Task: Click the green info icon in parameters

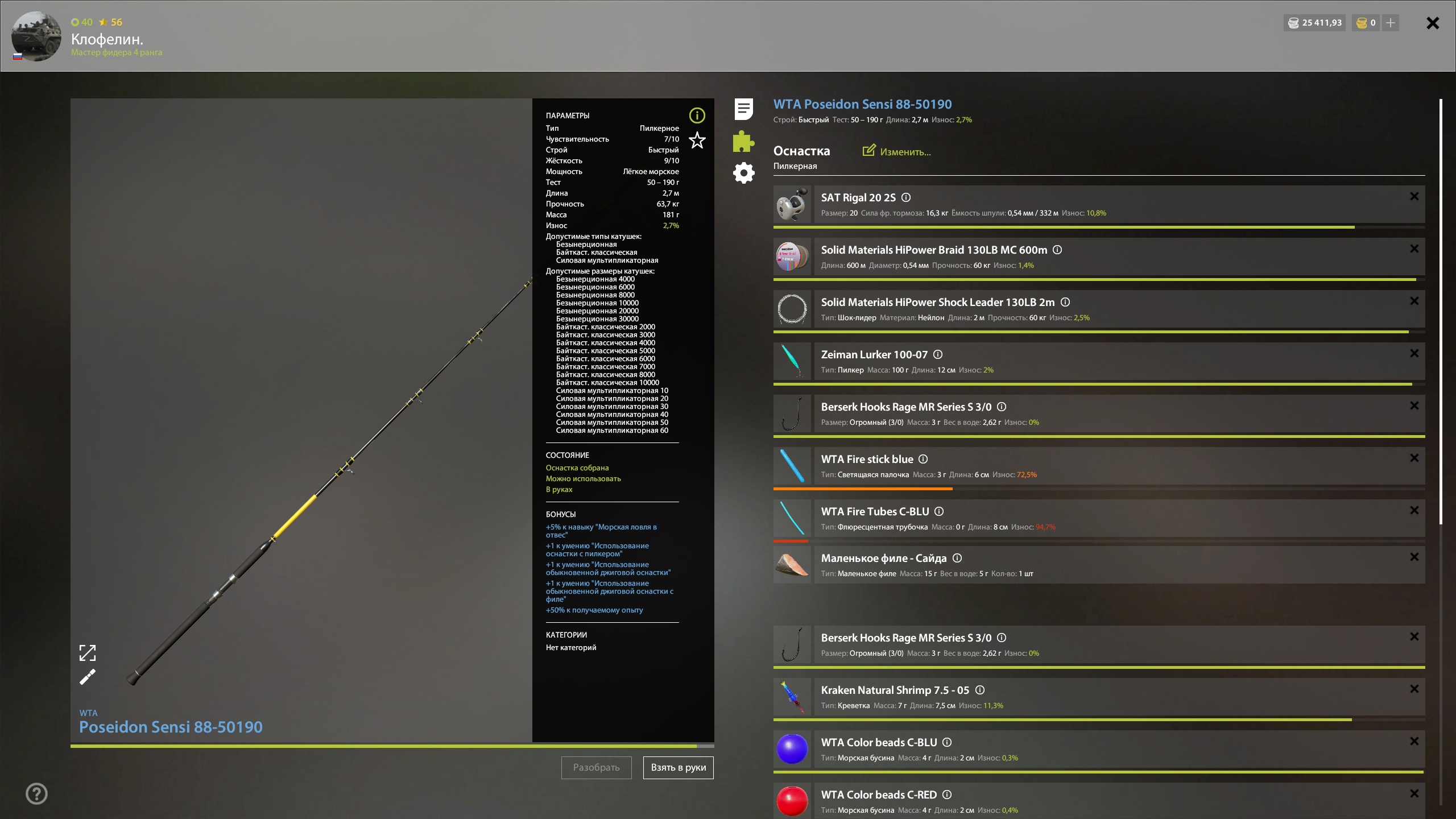Action: coord(697,115)
